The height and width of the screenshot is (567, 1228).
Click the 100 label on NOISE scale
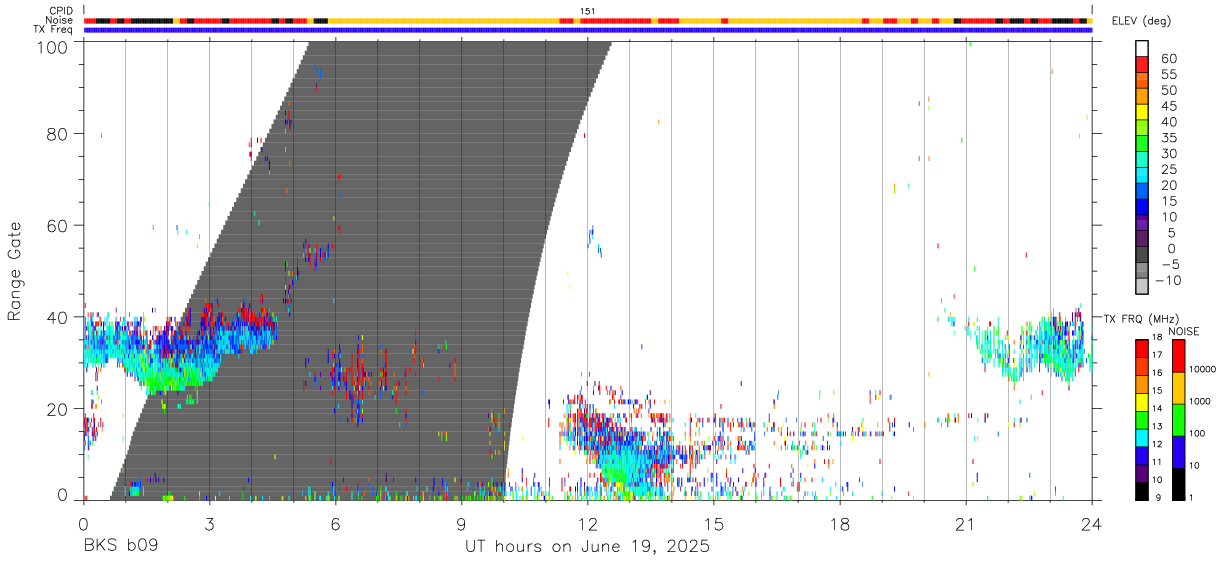[x=1199, y=434]
